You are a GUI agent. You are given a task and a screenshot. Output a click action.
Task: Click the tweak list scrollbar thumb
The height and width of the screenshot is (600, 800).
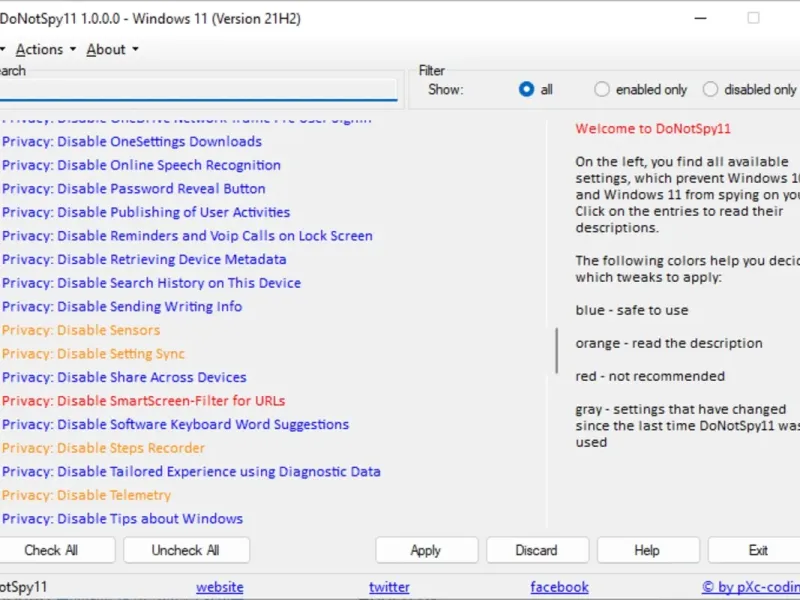(x=556, y=351)
